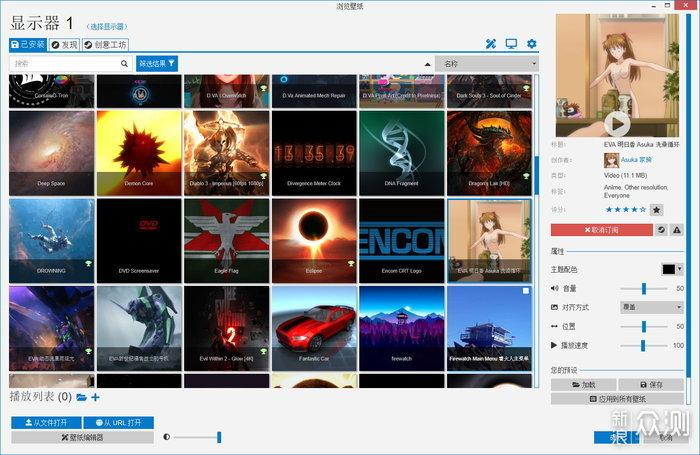Select Diablo 3 Imperius wallpaper
The width and height of the screenshot is (700, 455).
click(226, 153)
